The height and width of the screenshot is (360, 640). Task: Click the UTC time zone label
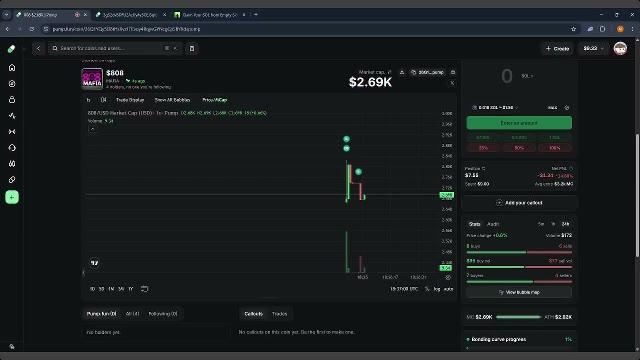coord(404,289)
